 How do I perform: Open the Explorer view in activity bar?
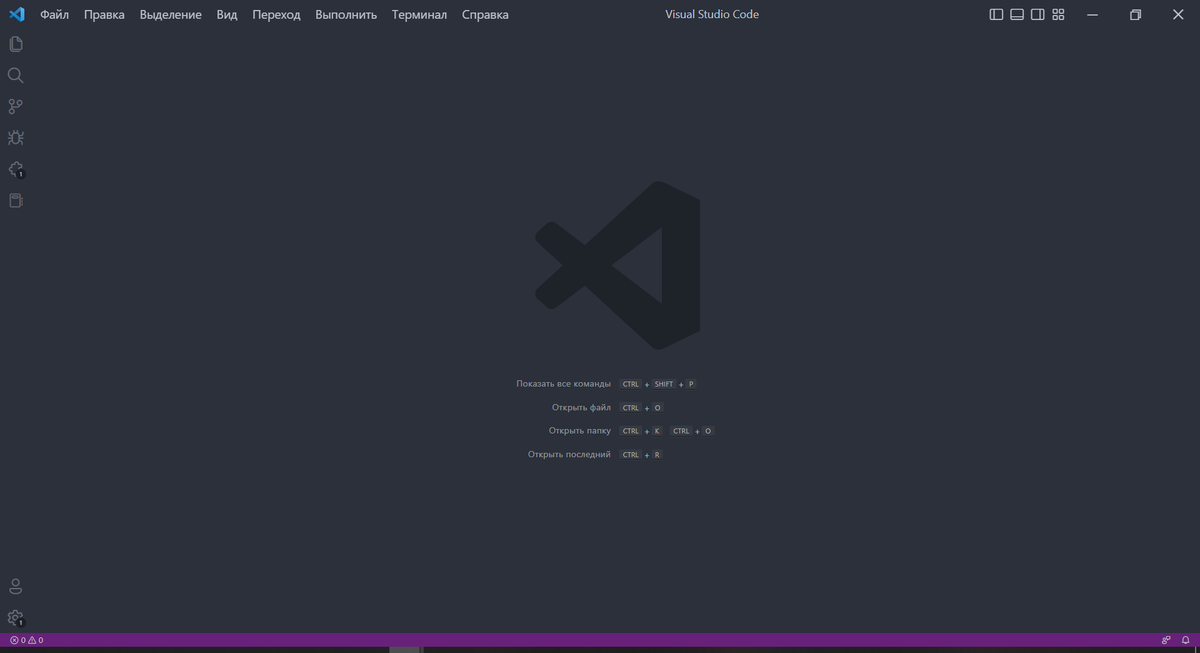coord(16,44)
